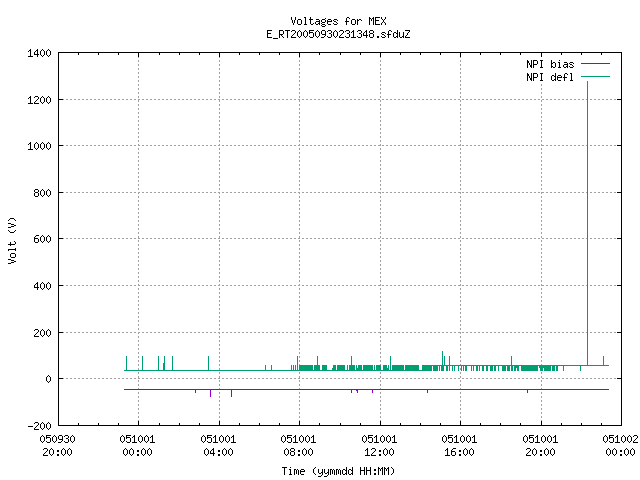Click the '051001 04:00' x-axis tick label
Screen dimensions: 640x480
(218, 446)
